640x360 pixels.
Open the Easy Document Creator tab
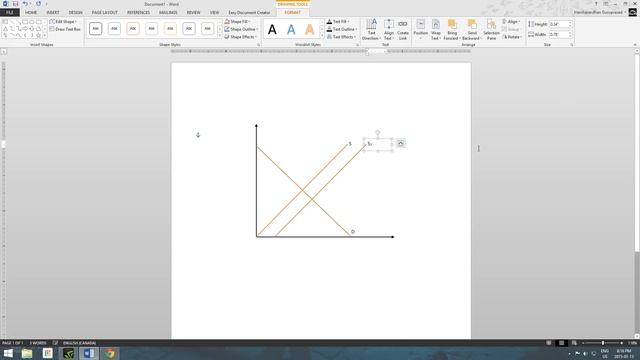249,12
